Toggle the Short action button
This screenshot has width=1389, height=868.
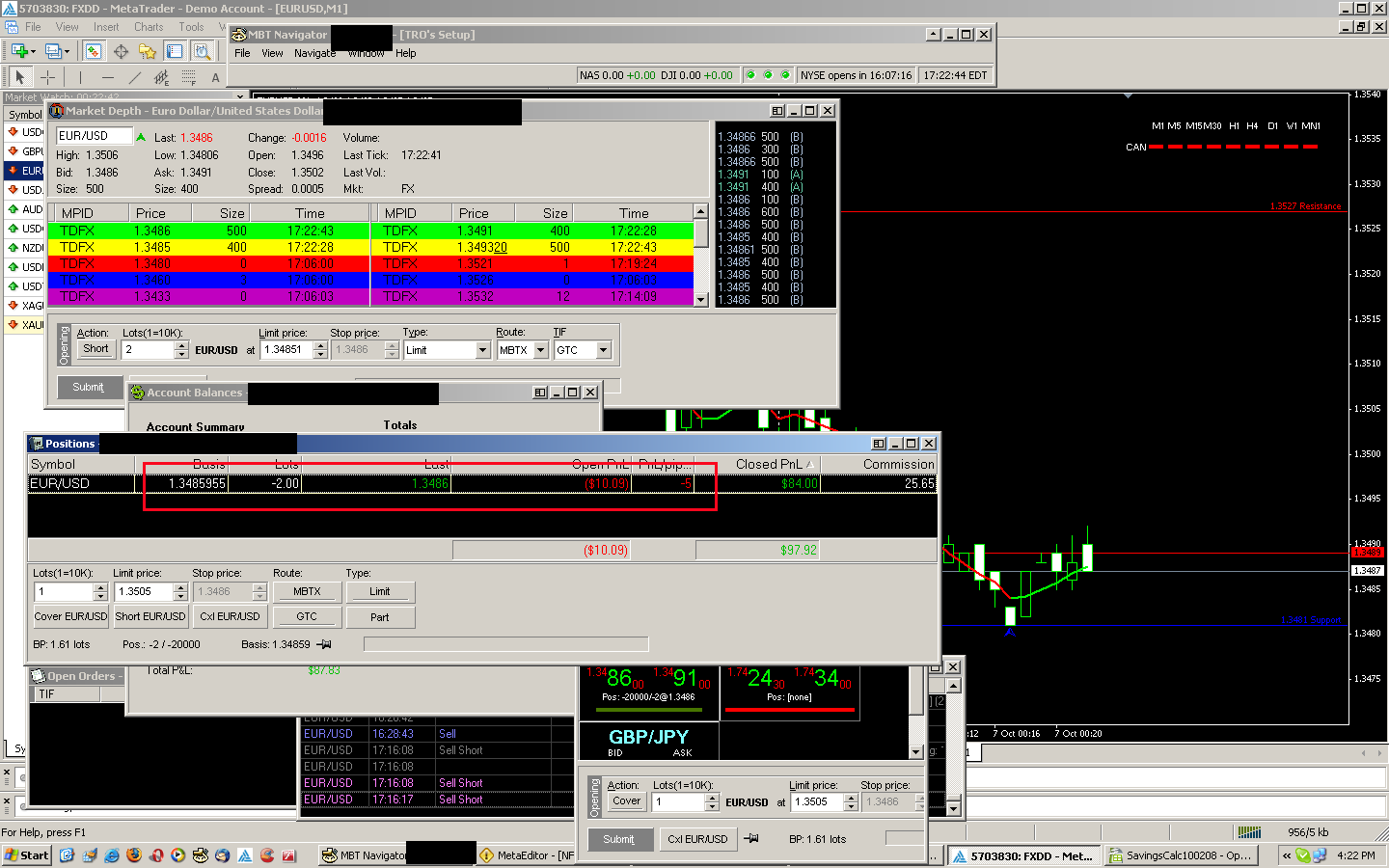tap(95, 349)
